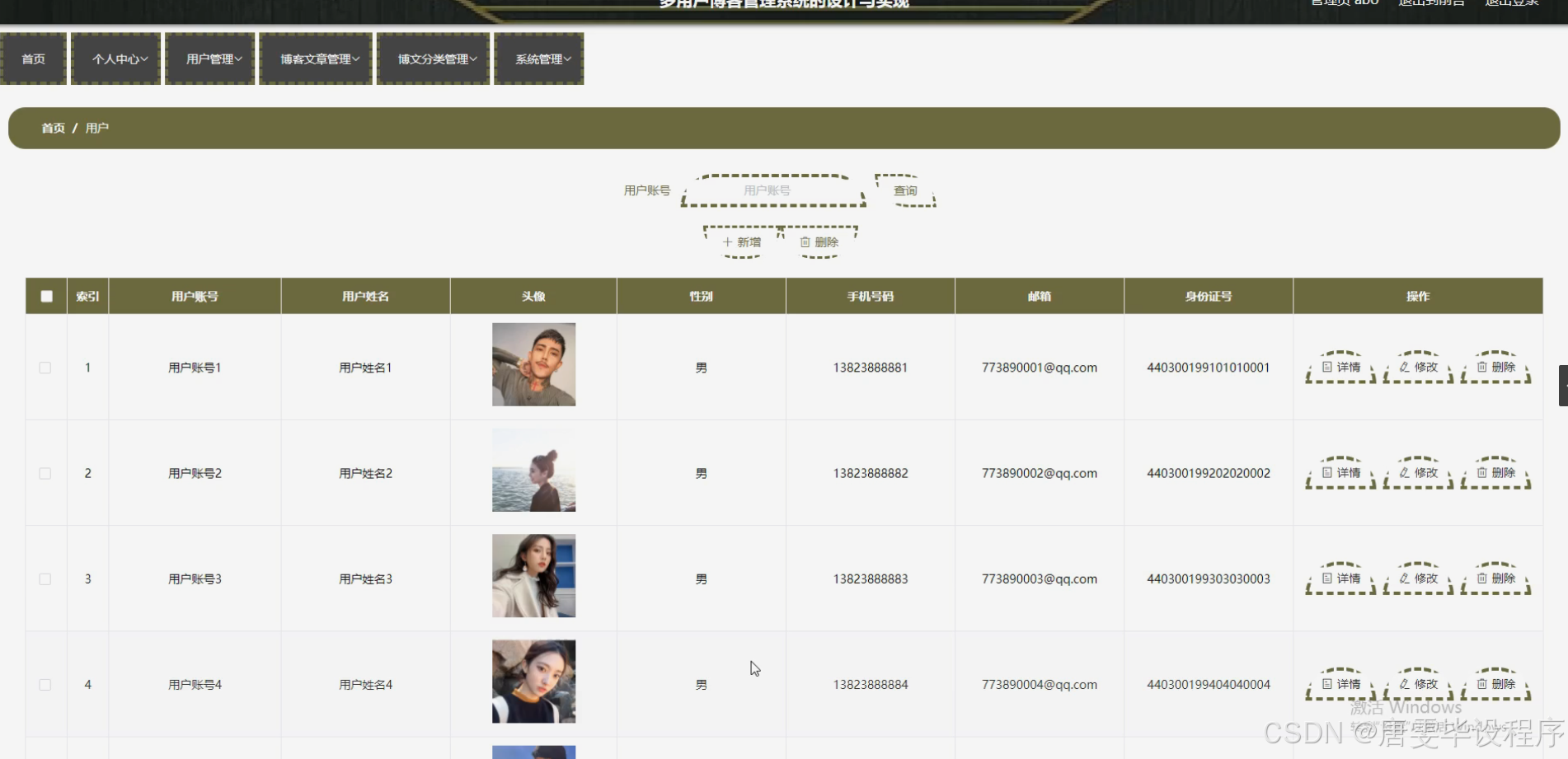Image resolution: width=1568 pixels, height=759 pixels.
Task: Click 退出登录 link at top
Action: click(x=1512, y=2)
